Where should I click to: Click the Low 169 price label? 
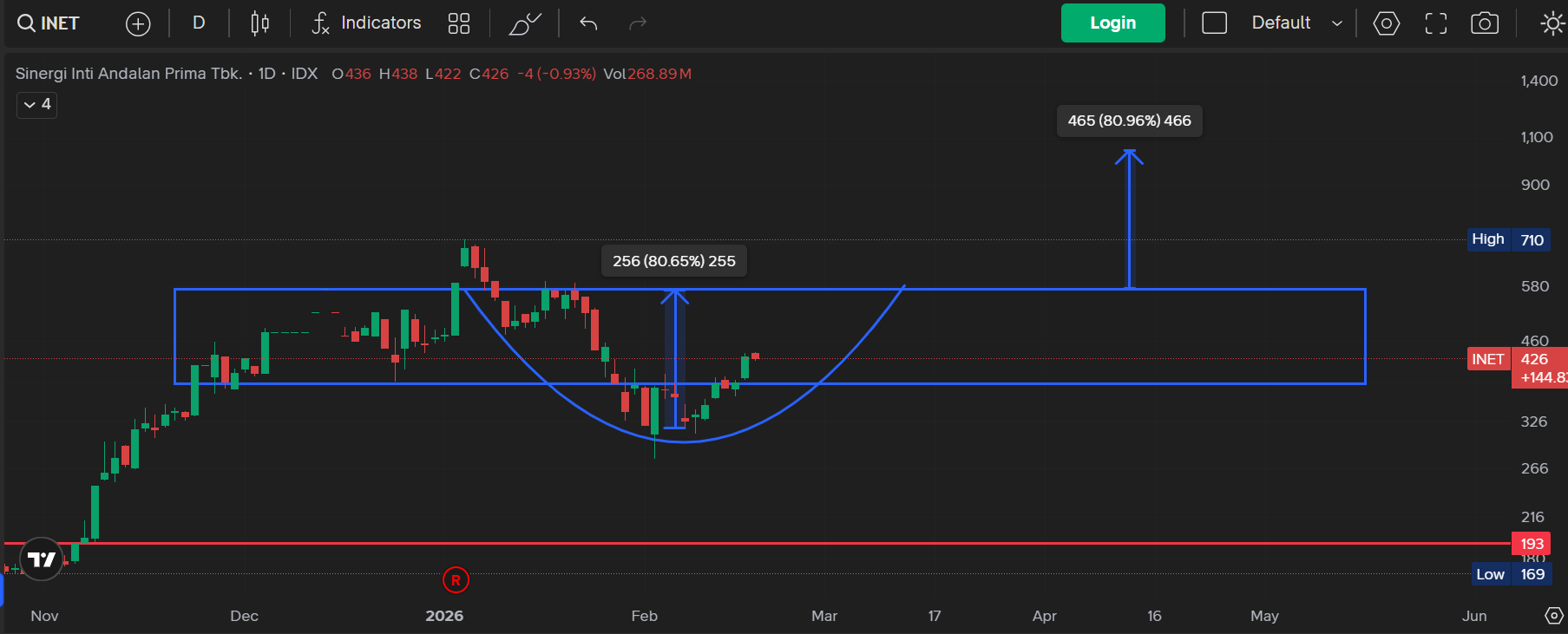coord(1510,574)
